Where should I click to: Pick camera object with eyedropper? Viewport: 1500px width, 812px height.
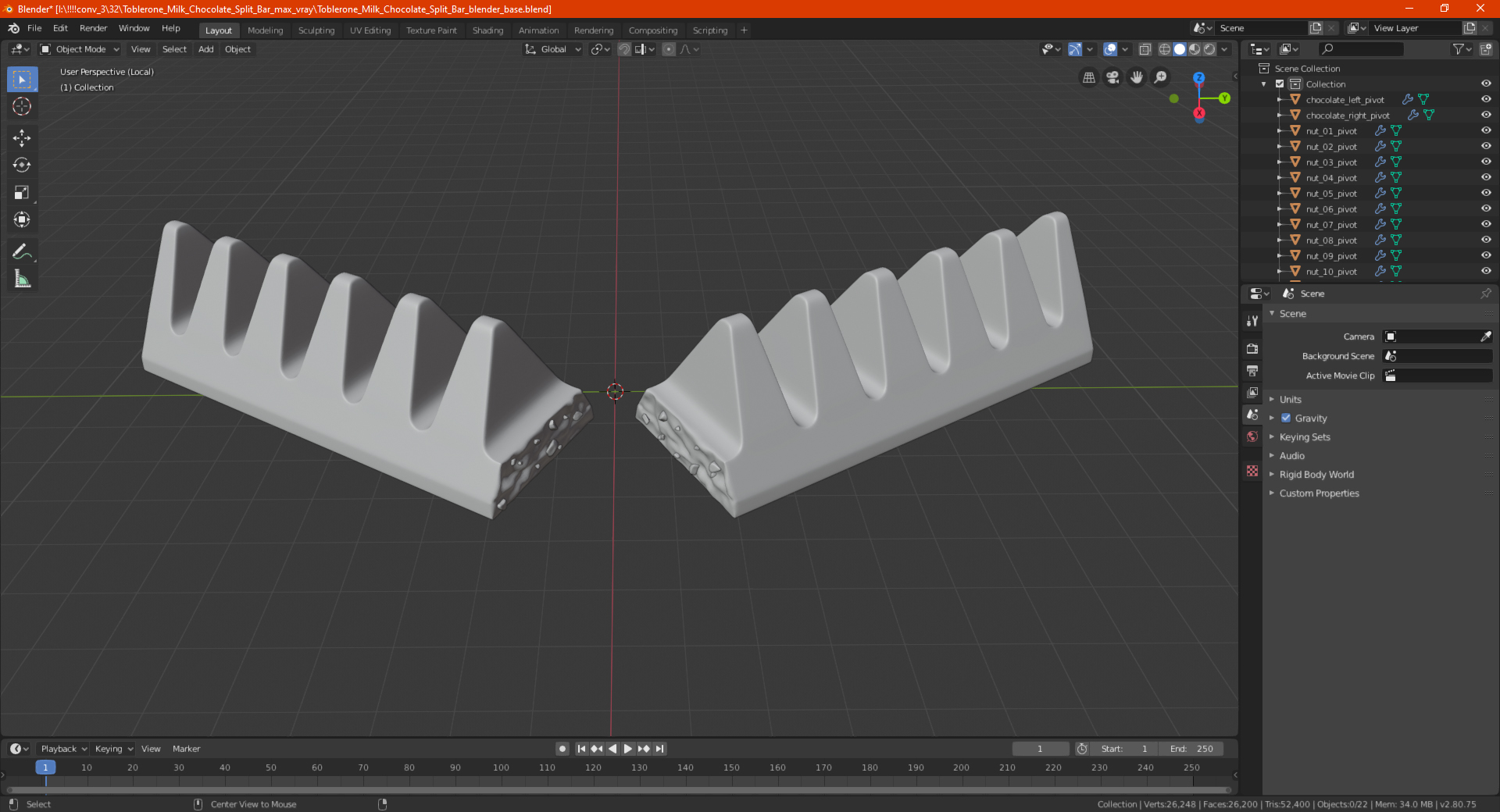[1486, 337]
